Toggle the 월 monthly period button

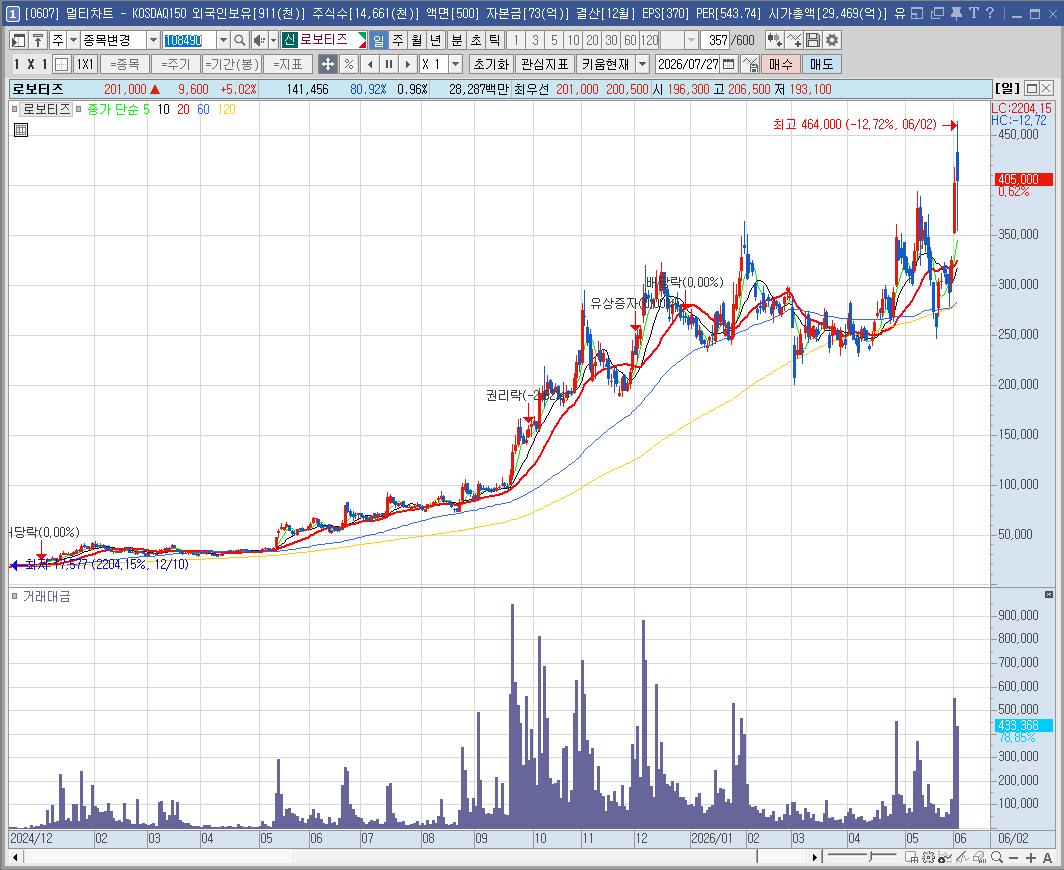pyautogui.click(x=417, y=41)
